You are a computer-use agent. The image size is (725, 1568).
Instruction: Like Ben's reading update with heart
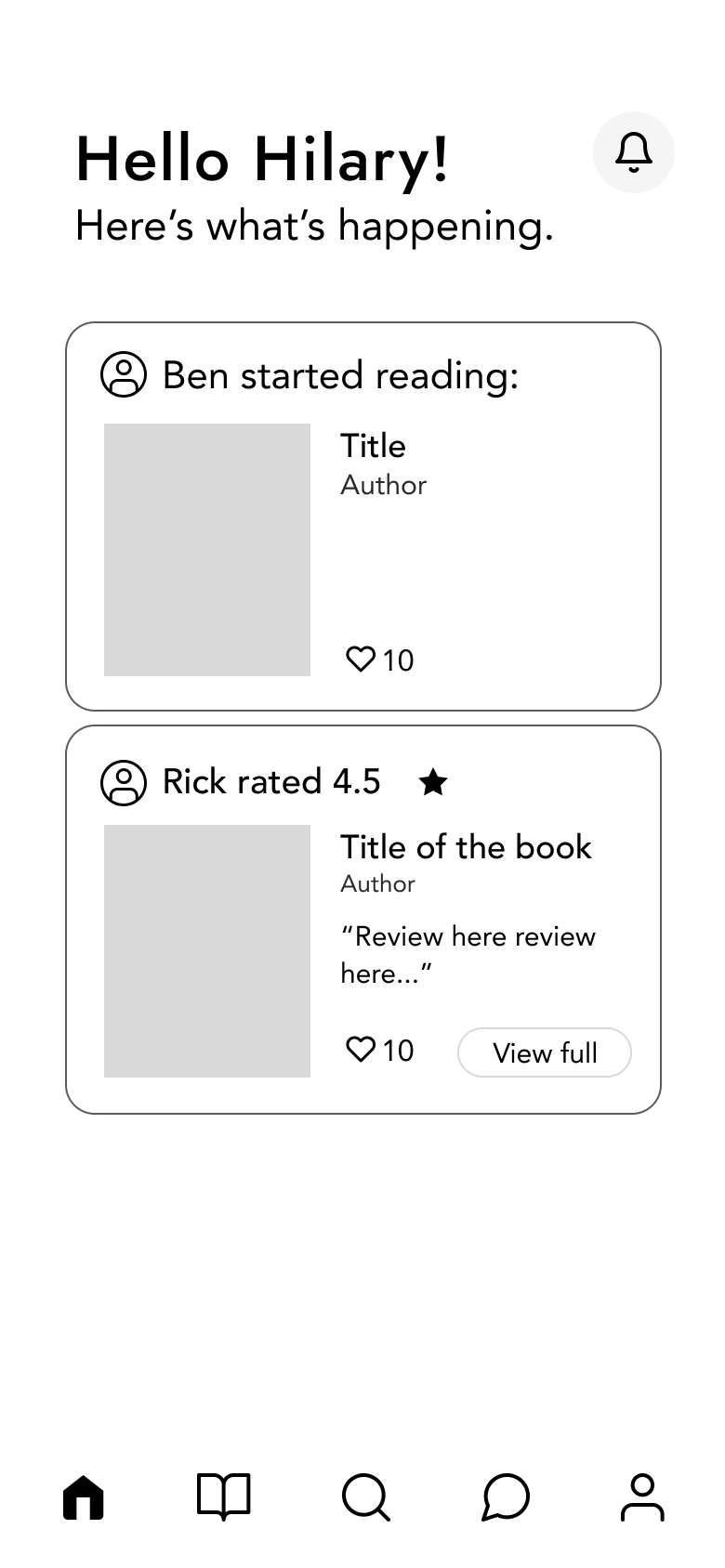[360, 660]
